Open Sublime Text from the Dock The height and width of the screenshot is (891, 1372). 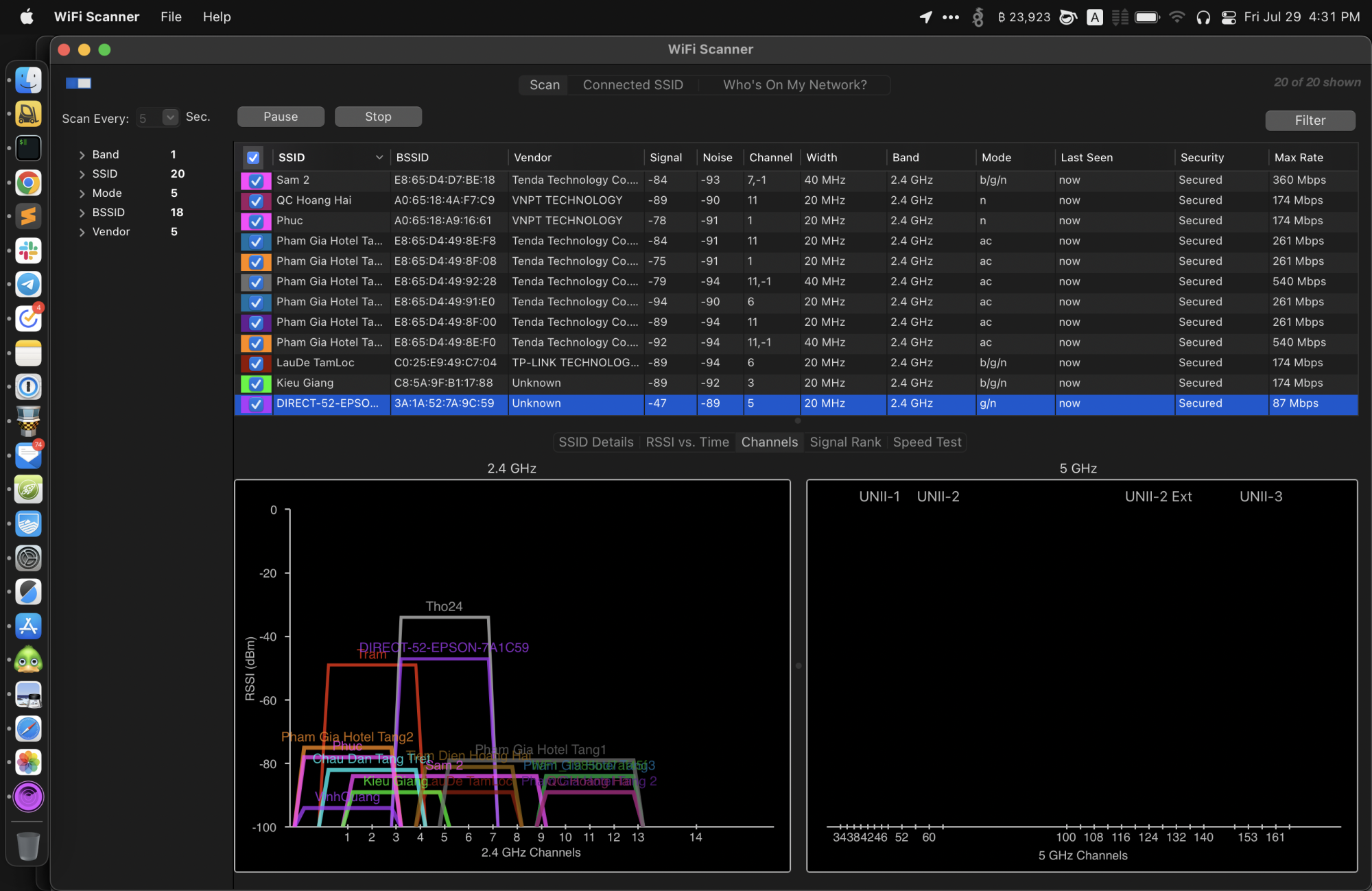[28, 216]
